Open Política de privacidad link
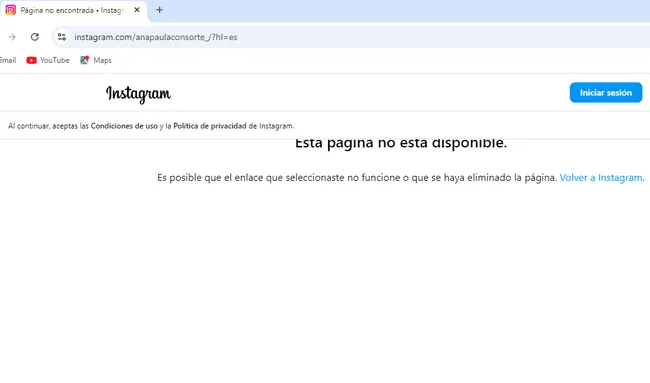The width and height of the screenshot is (650, 383). coord(210,126)
